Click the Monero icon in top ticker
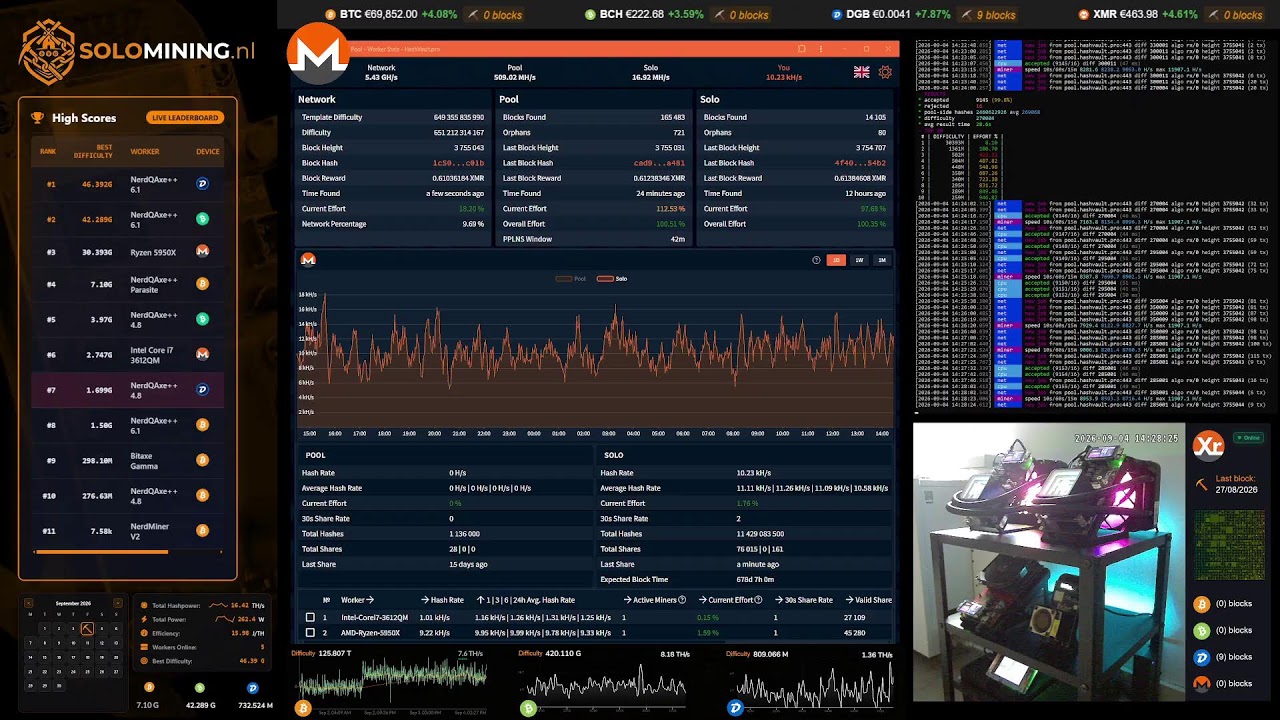 pos(1084,15)
